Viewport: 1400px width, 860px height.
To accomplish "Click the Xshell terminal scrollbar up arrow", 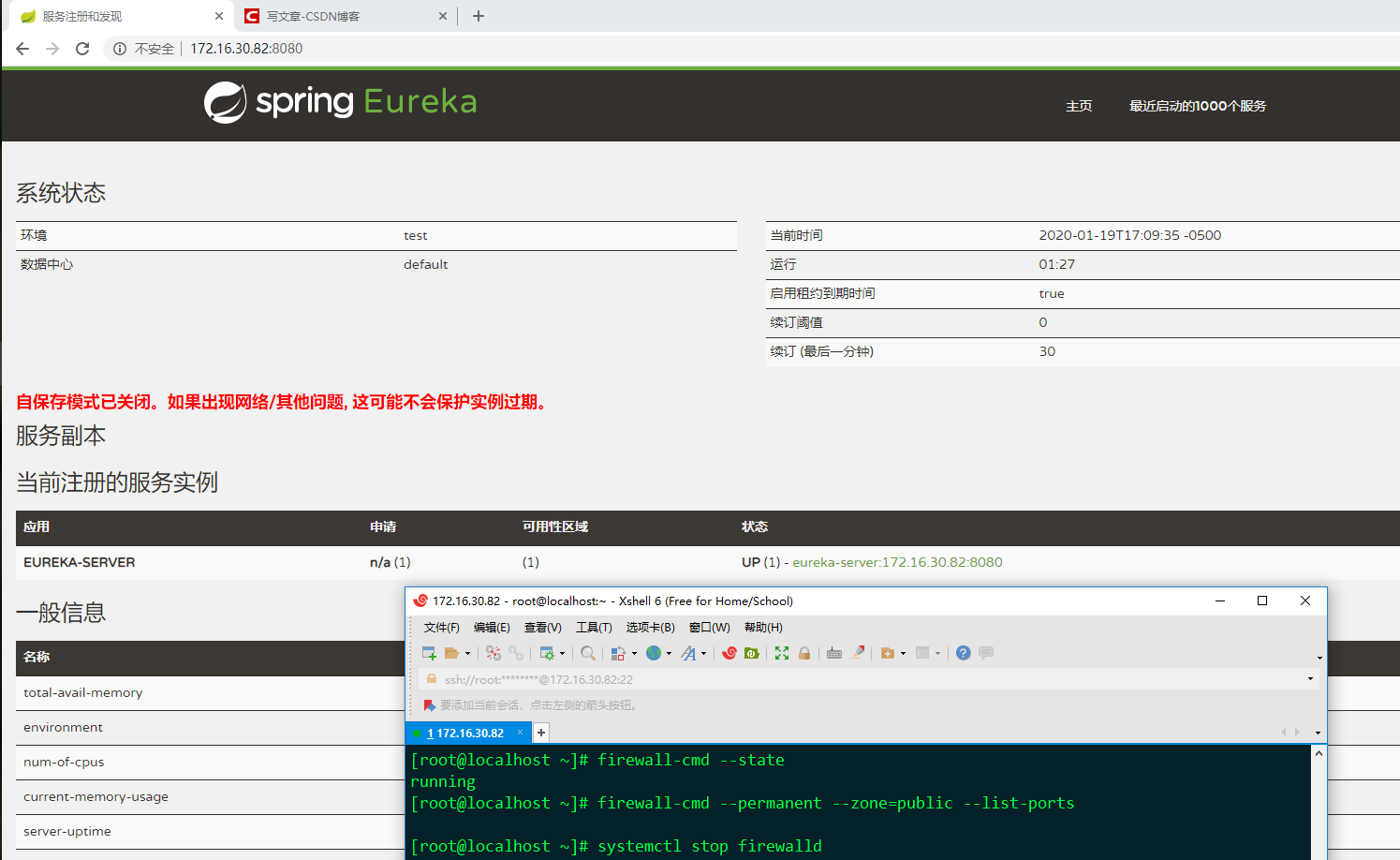I will coord(1319,753).
